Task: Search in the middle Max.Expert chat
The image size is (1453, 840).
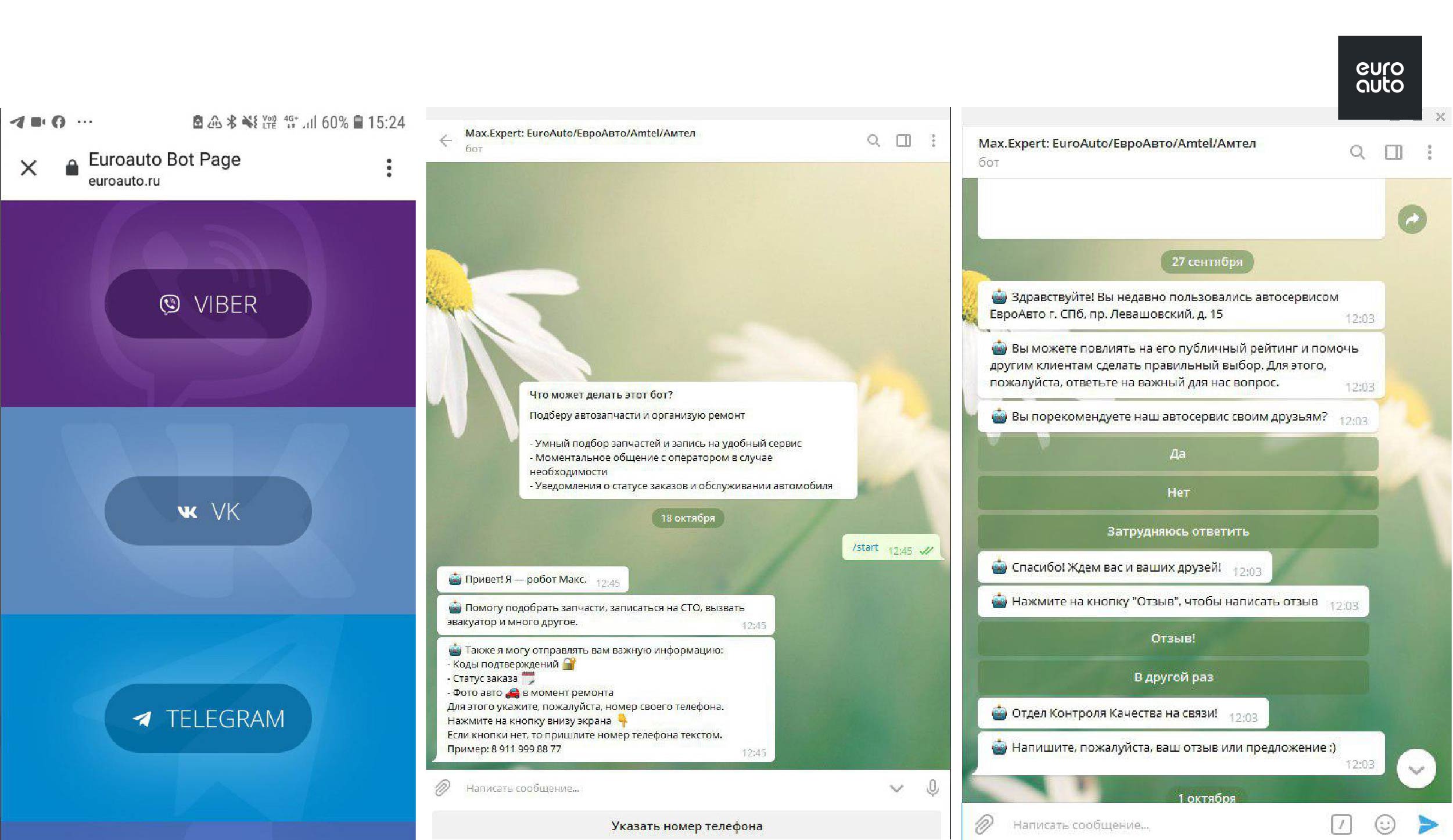Action: click(873, 141)
